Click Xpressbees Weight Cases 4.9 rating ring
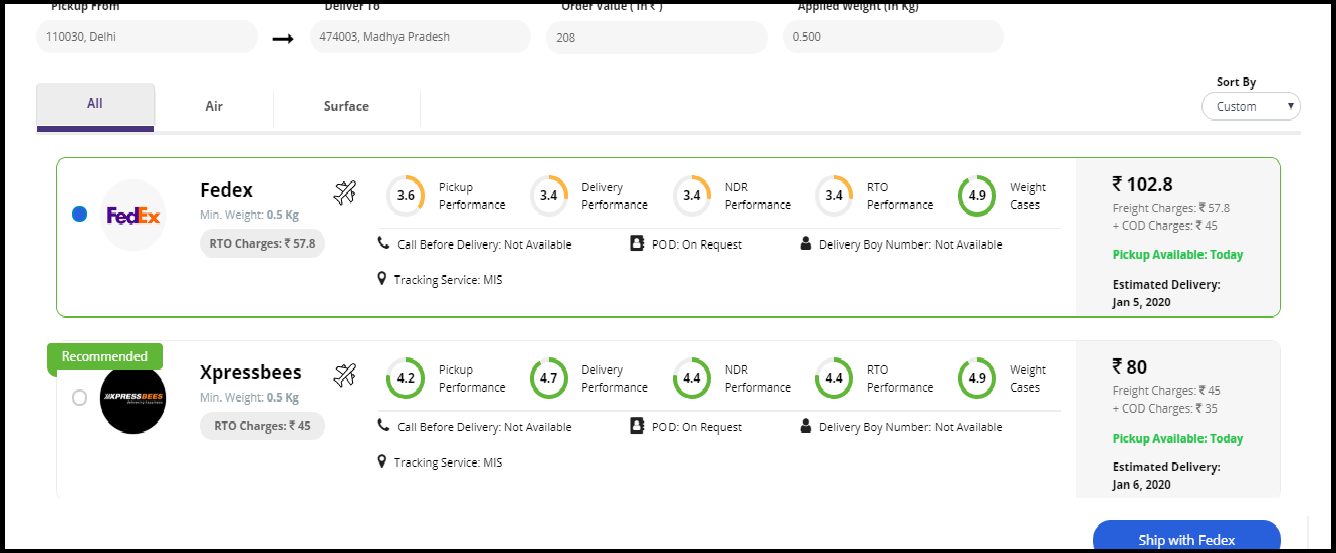The width and height of the screenshot is (1336, 553). pos(977,378)
